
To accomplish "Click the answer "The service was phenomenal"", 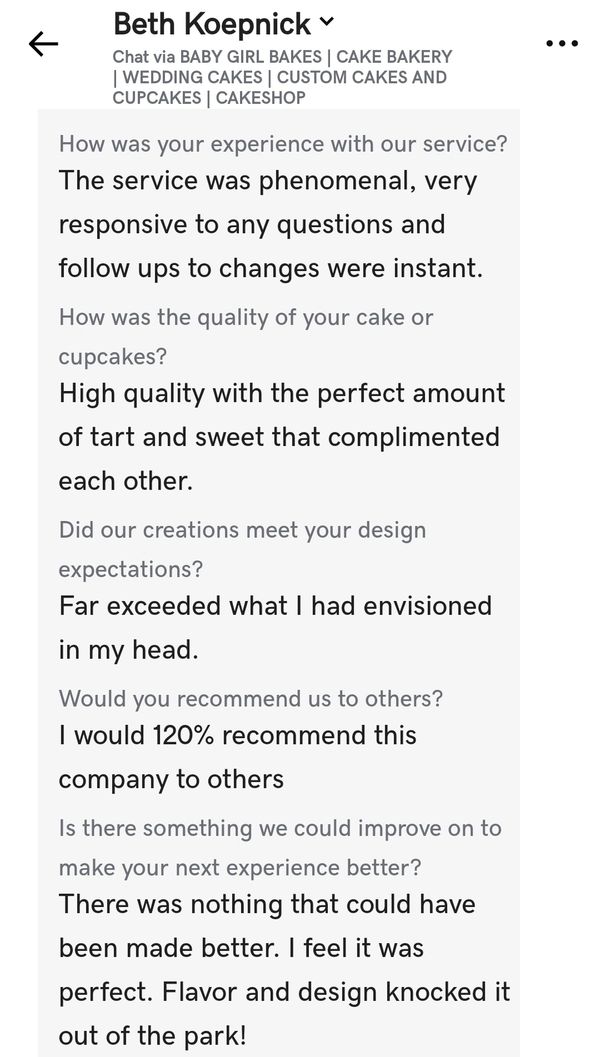I will pos(267,181).
